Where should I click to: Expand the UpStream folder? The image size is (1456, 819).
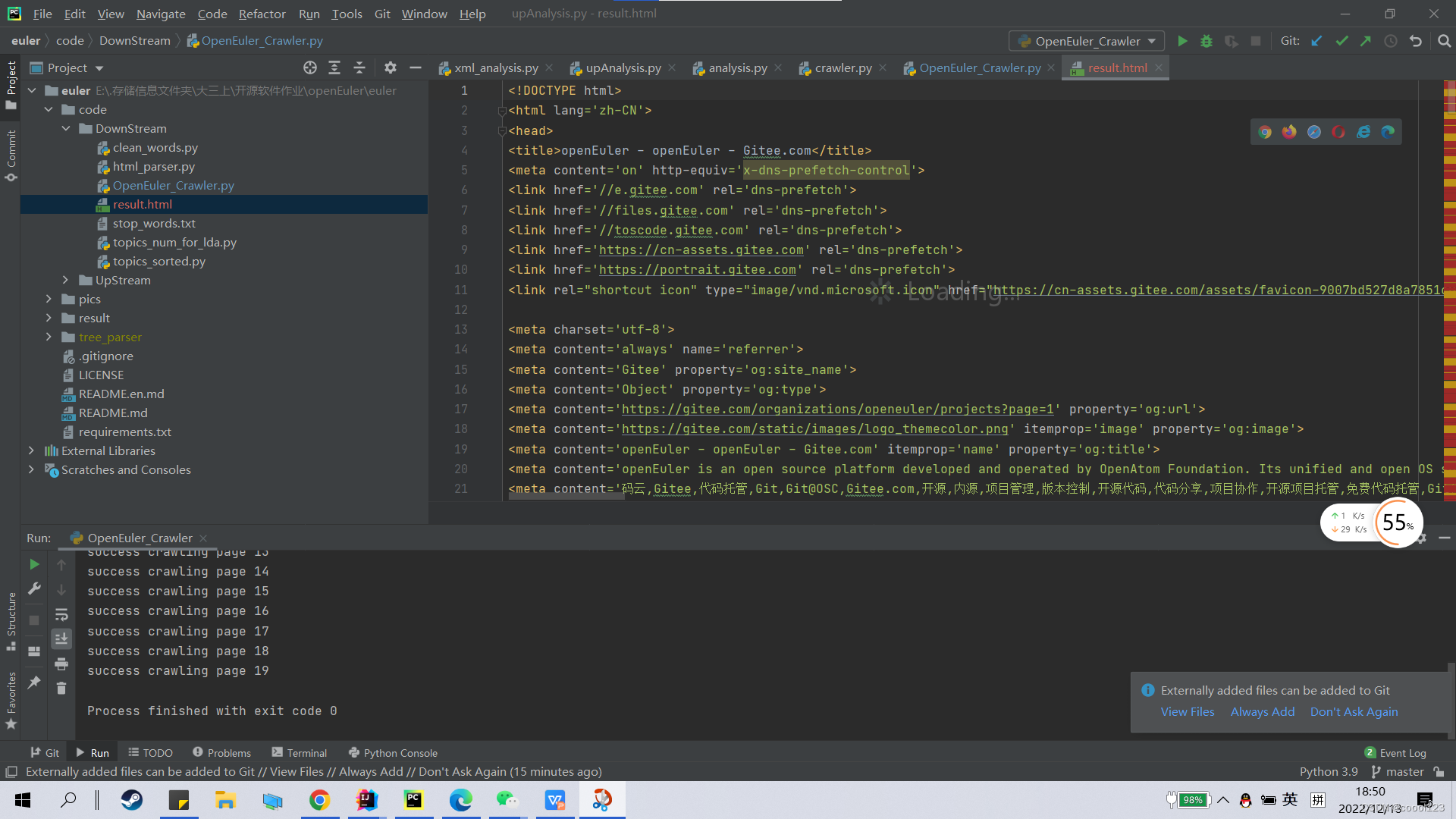coord(65,281)
